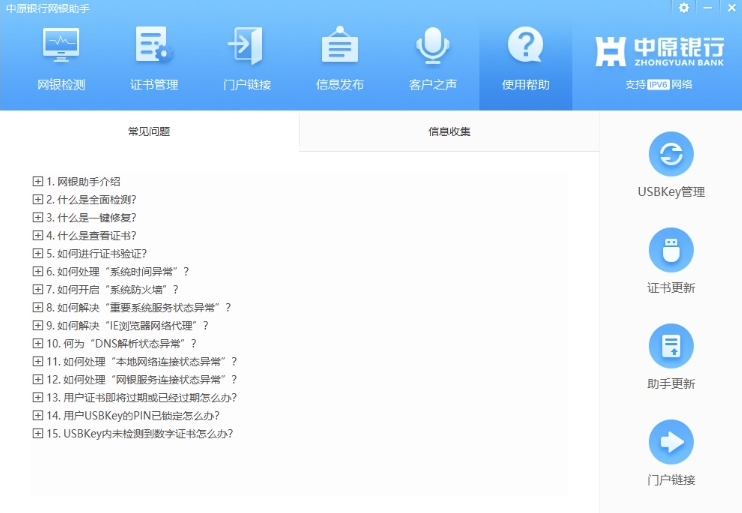The height and width of the screenshot is (513, 742).
Task: Expand question 15 USBKey内未检测到数字证书
Action: 38,433
